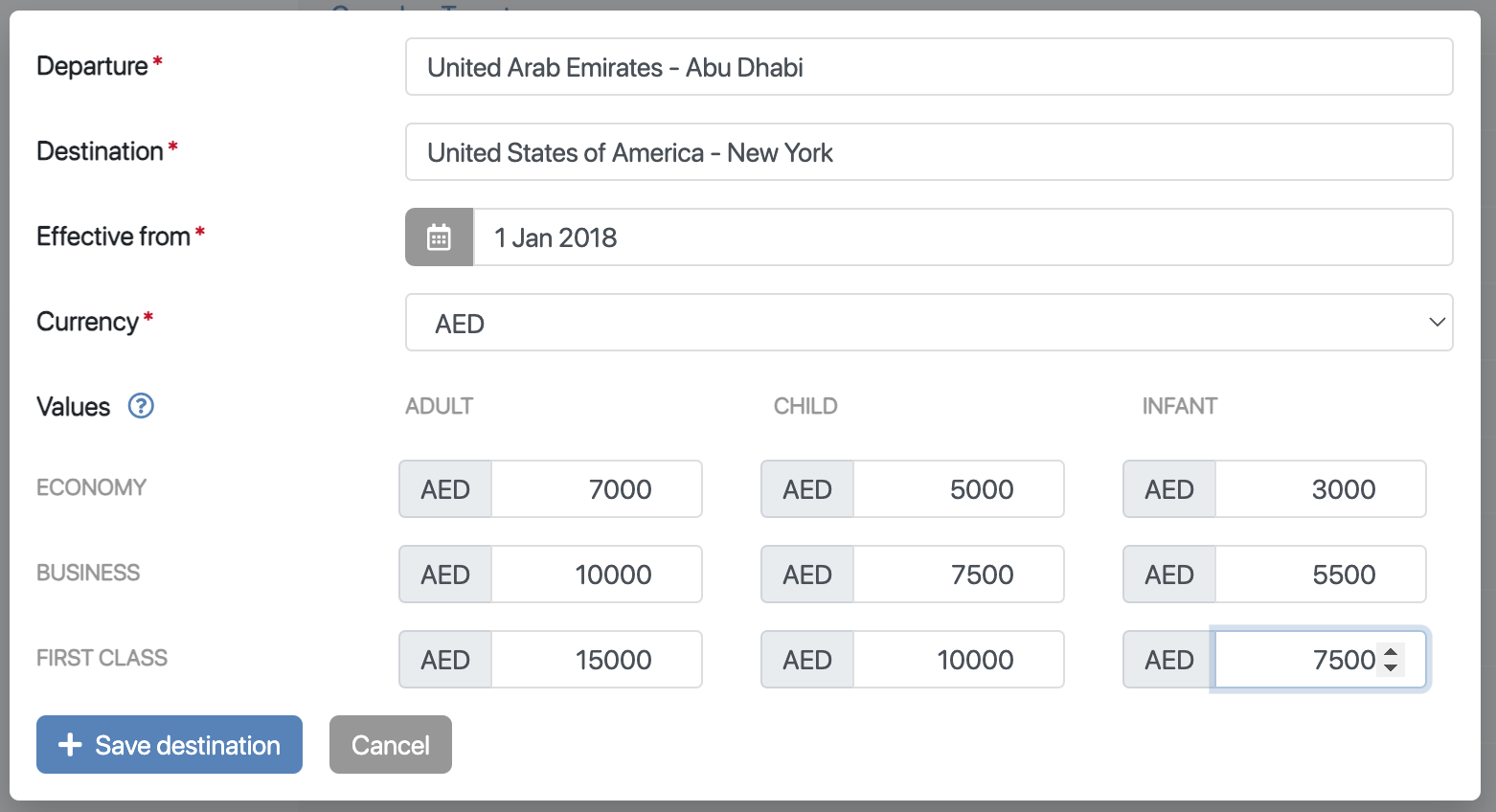The width and height of the screenshot is (1496, 812).
Task: Edit the Economy Infant value 3000
Action: click(x=1320, y=489)
